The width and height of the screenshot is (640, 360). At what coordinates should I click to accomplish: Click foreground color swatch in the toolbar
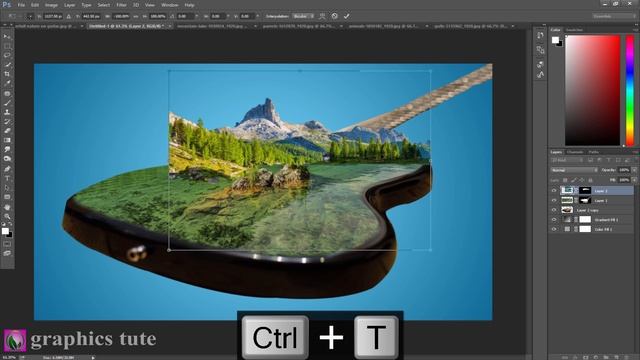click(x=5, y=231)
